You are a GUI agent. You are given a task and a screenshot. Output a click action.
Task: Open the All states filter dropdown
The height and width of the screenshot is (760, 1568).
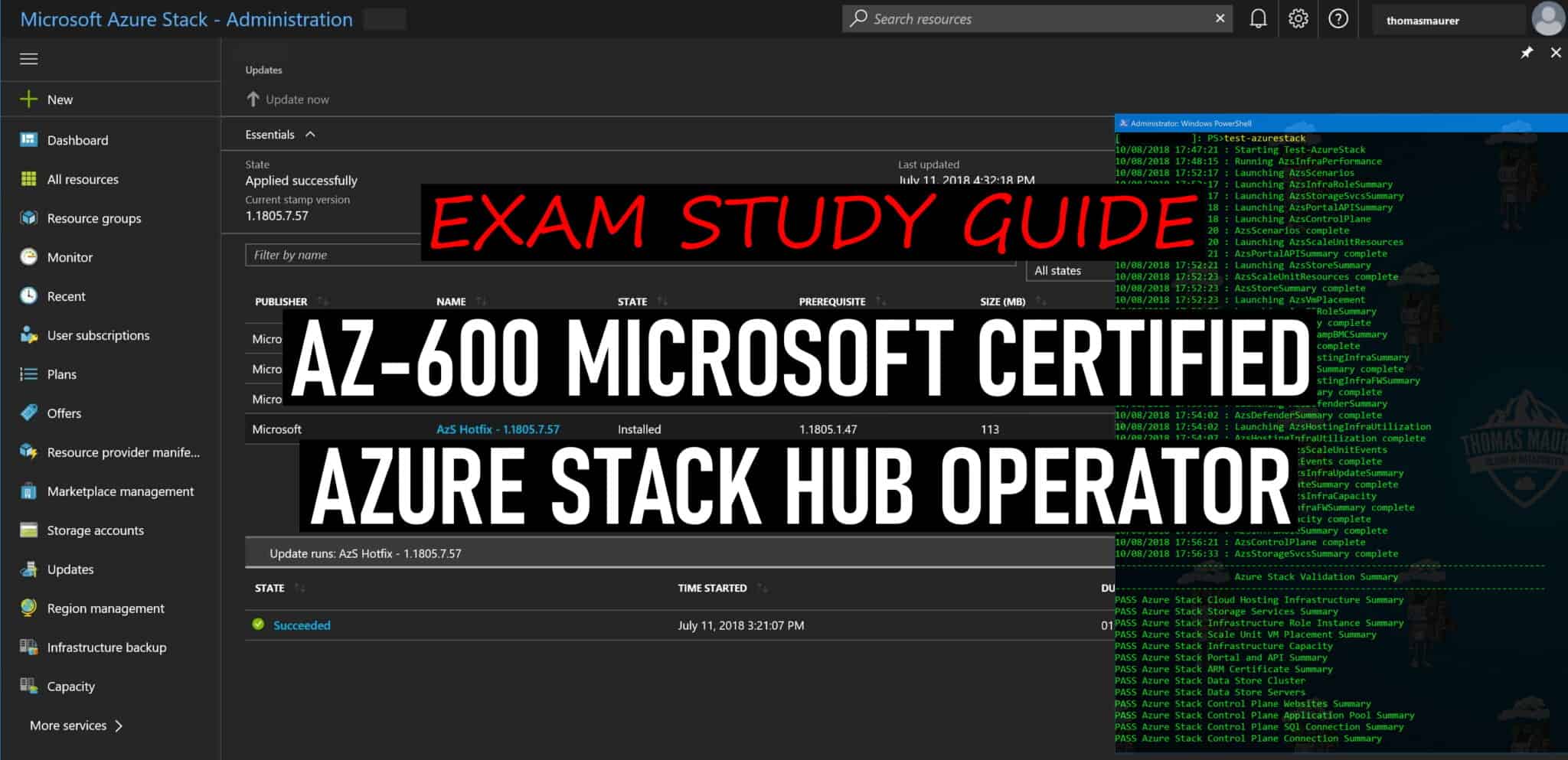1070,271
